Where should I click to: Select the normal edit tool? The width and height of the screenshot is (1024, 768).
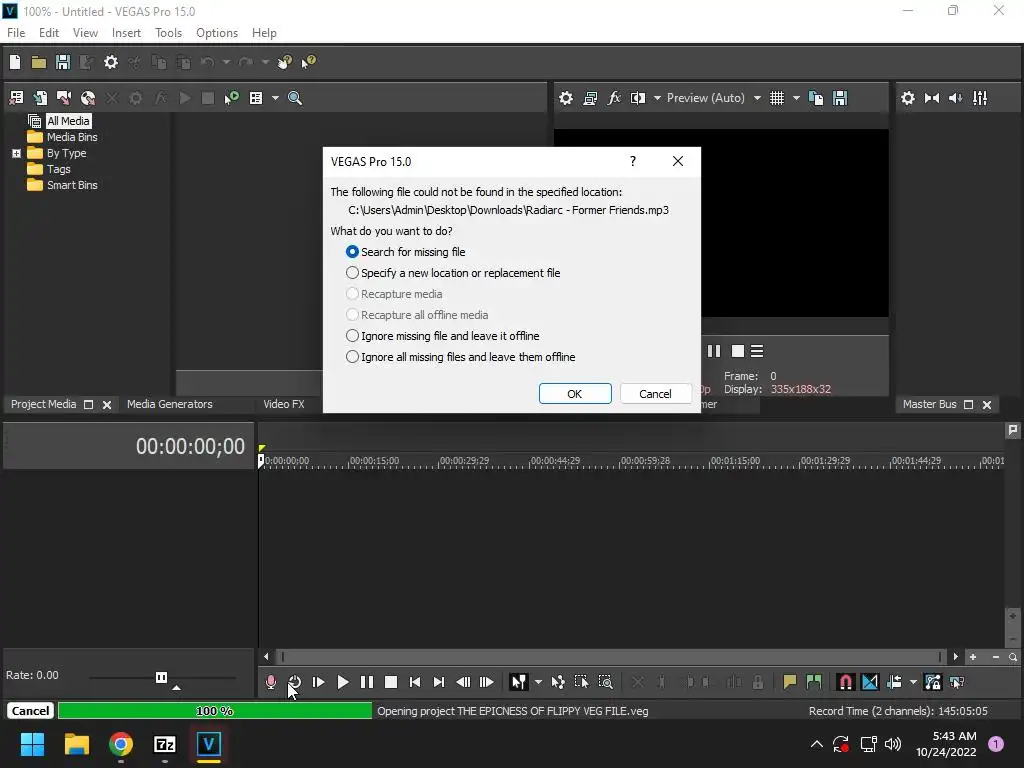519,682
